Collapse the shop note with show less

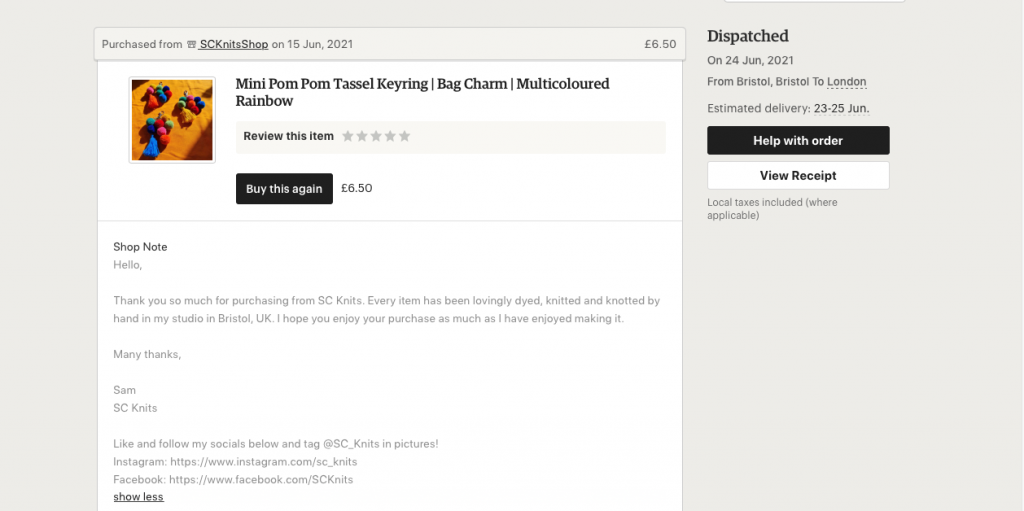[x=138, y=497]
